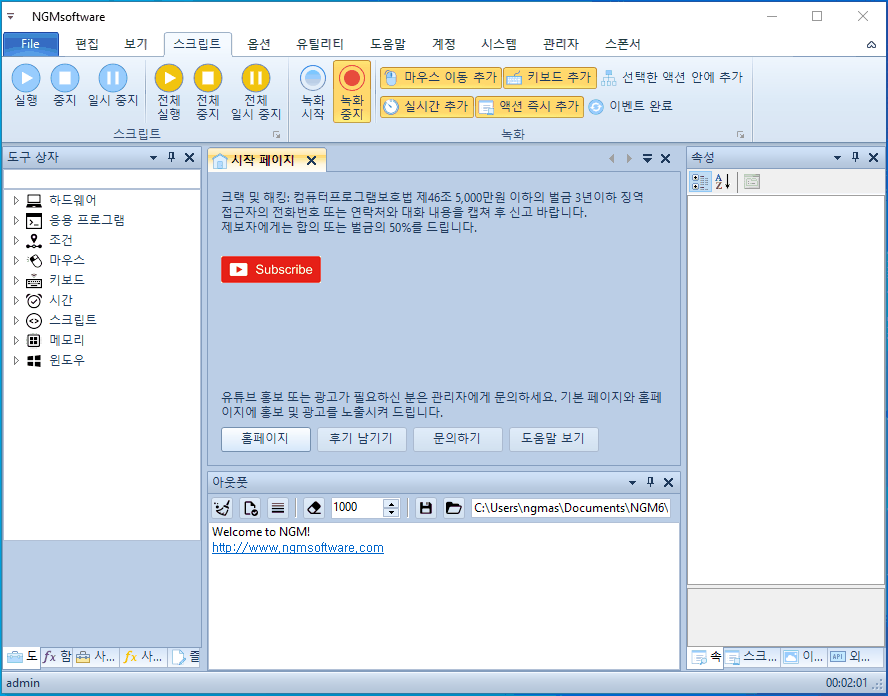Toggle 액션 즉시 추가 option
The width and height of the screenshot is (888, 696).
point(530,106)
